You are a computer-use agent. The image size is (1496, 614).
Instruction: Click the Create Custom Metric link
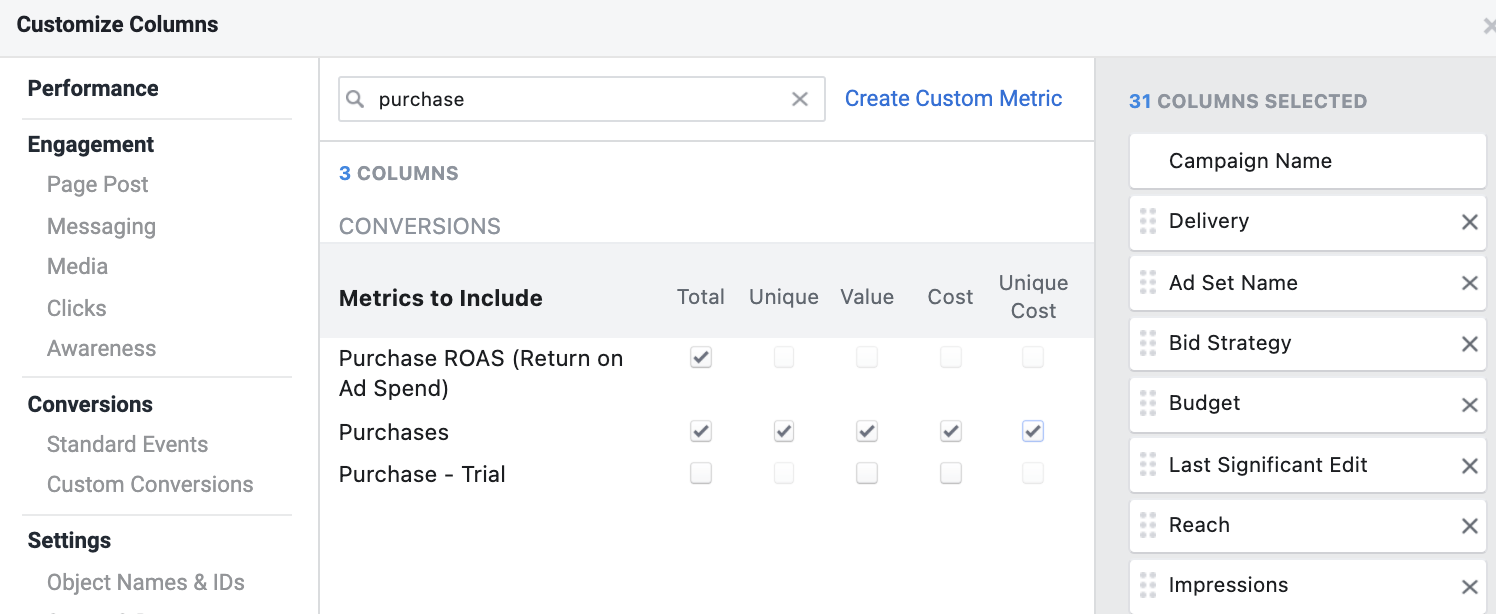953,99
